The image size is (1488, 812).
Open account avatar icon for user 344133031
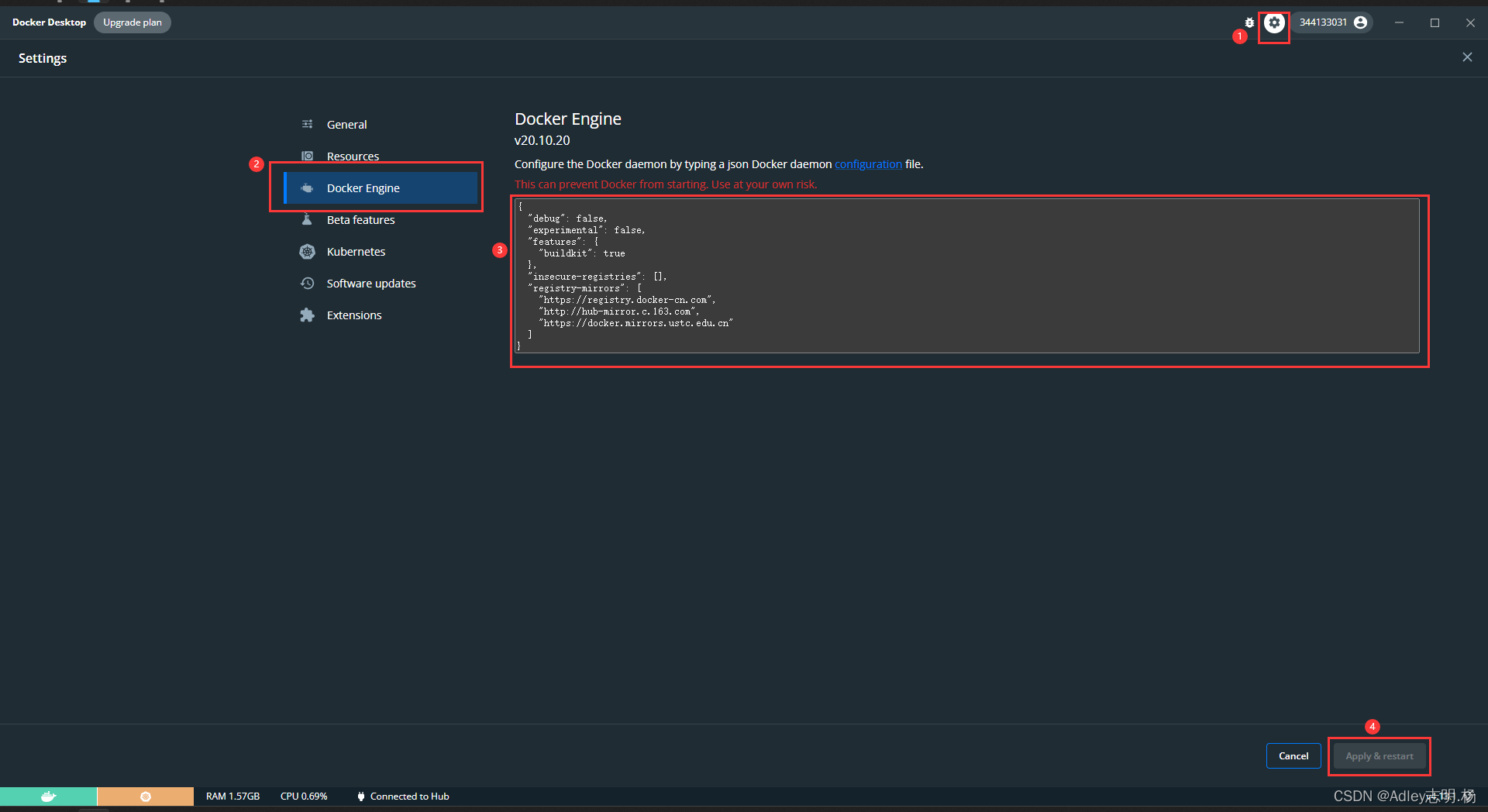point(1360,22)
